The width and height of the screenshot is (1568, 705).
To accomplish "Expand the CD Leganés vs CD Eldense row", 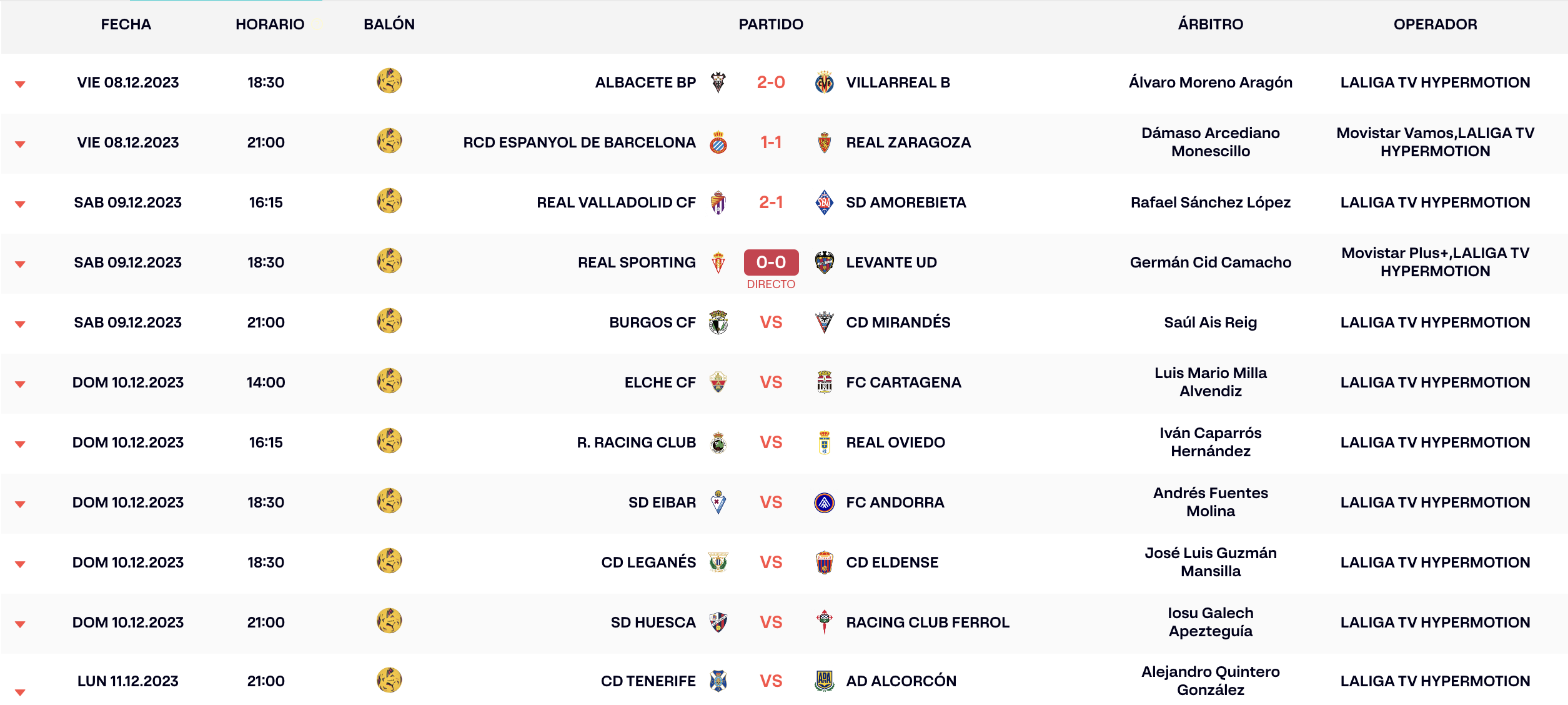I will click(x=20, y=564).
